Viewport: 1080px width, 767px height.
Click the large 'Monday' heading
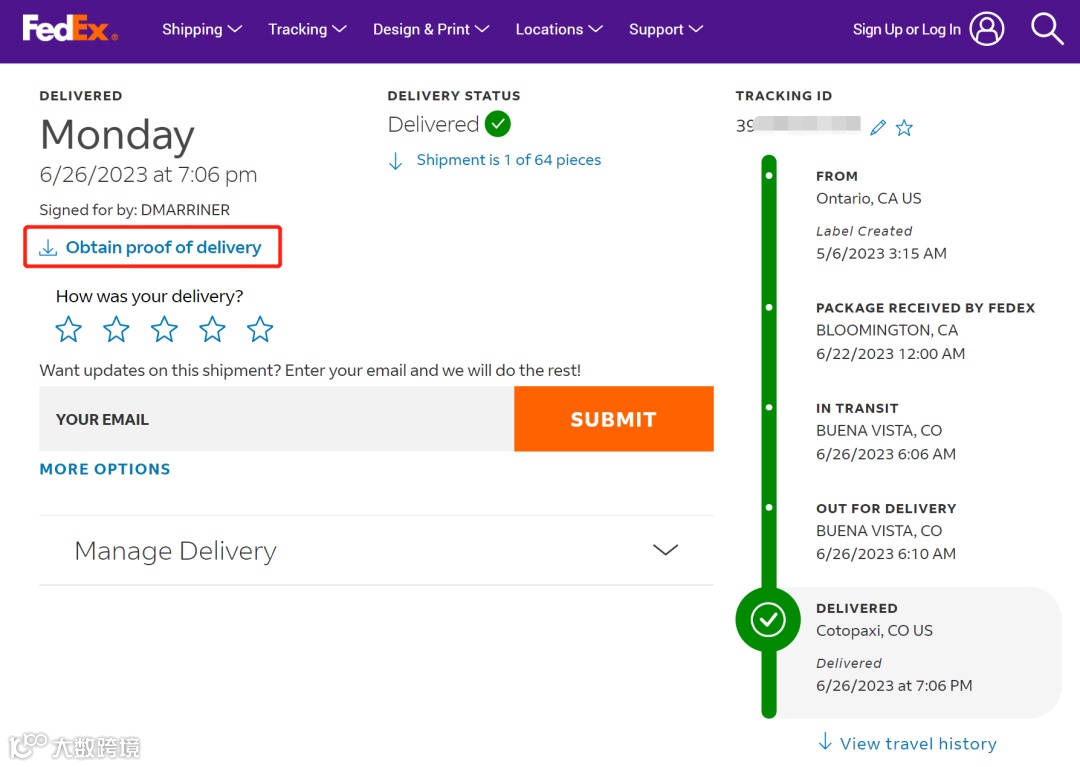pos(117,135)
